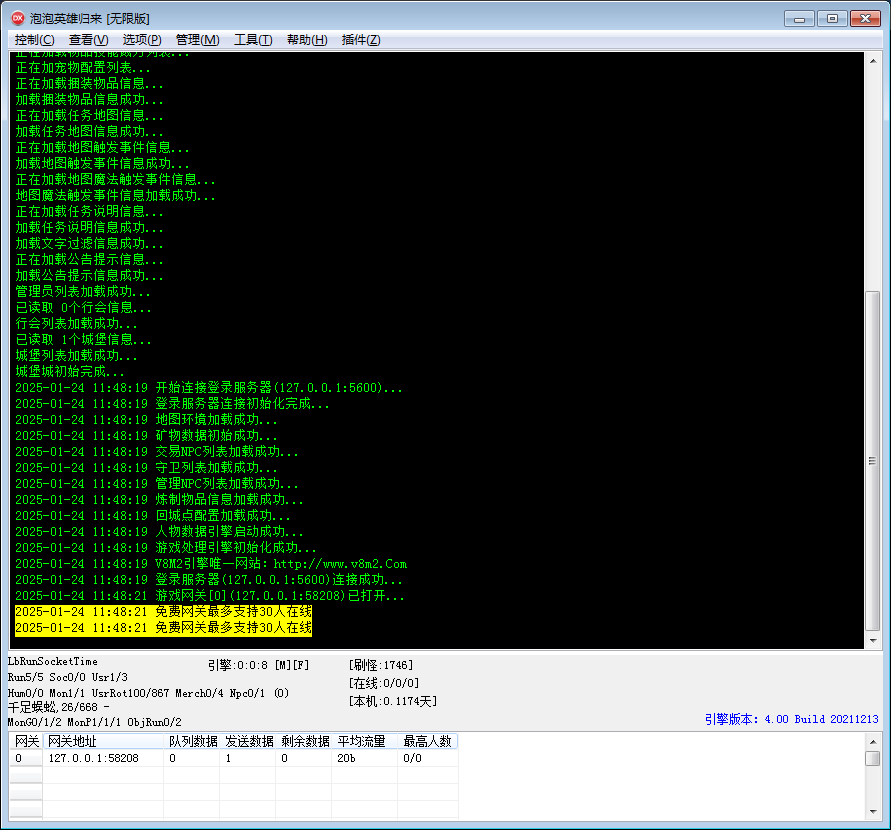
Task: Click the 引擎版本: 4.00 Build 20211213 label
Action: [792, 719]
